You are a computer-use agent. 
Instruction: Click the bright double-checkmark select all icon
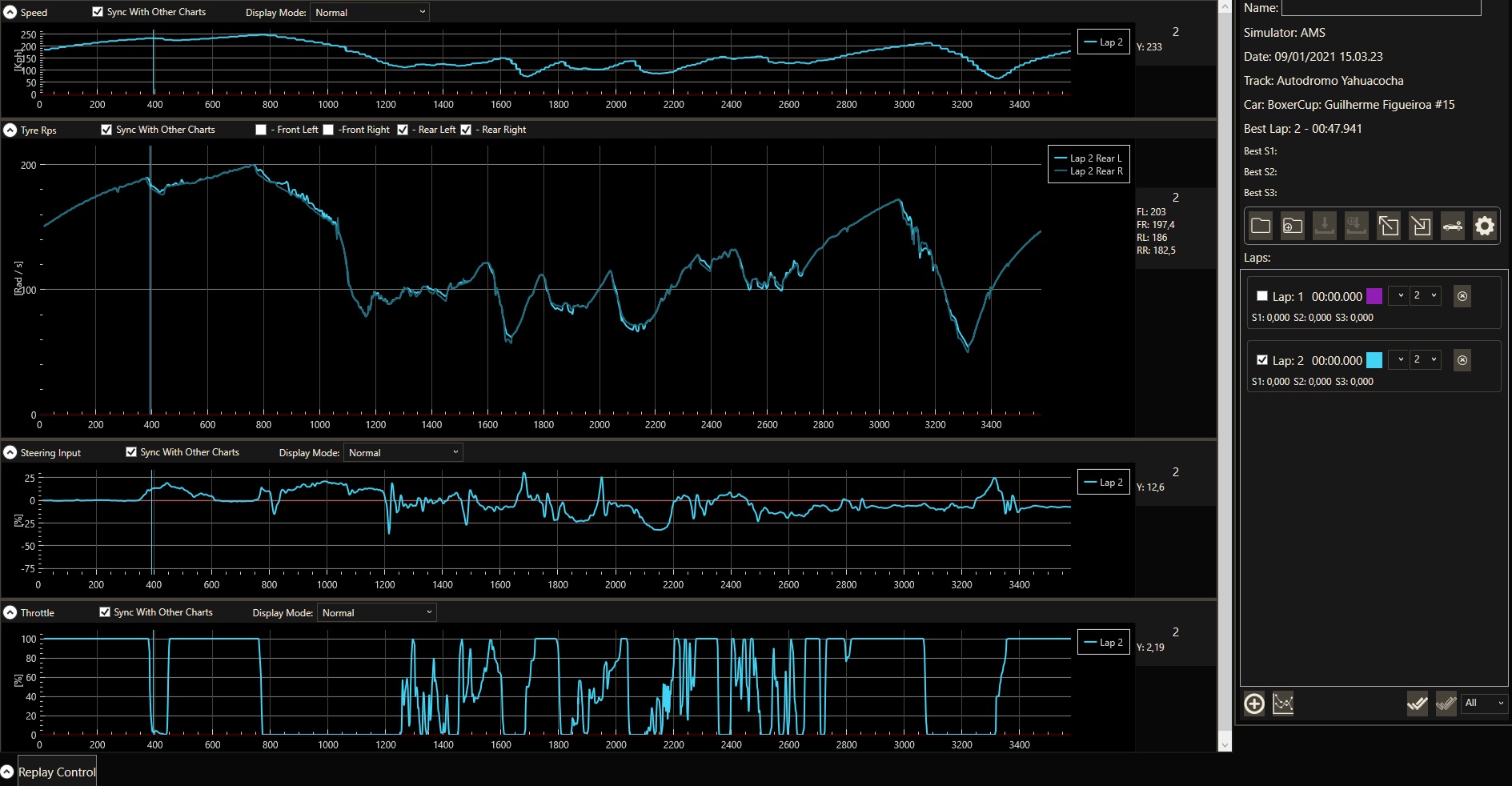tap(1418, 704)
